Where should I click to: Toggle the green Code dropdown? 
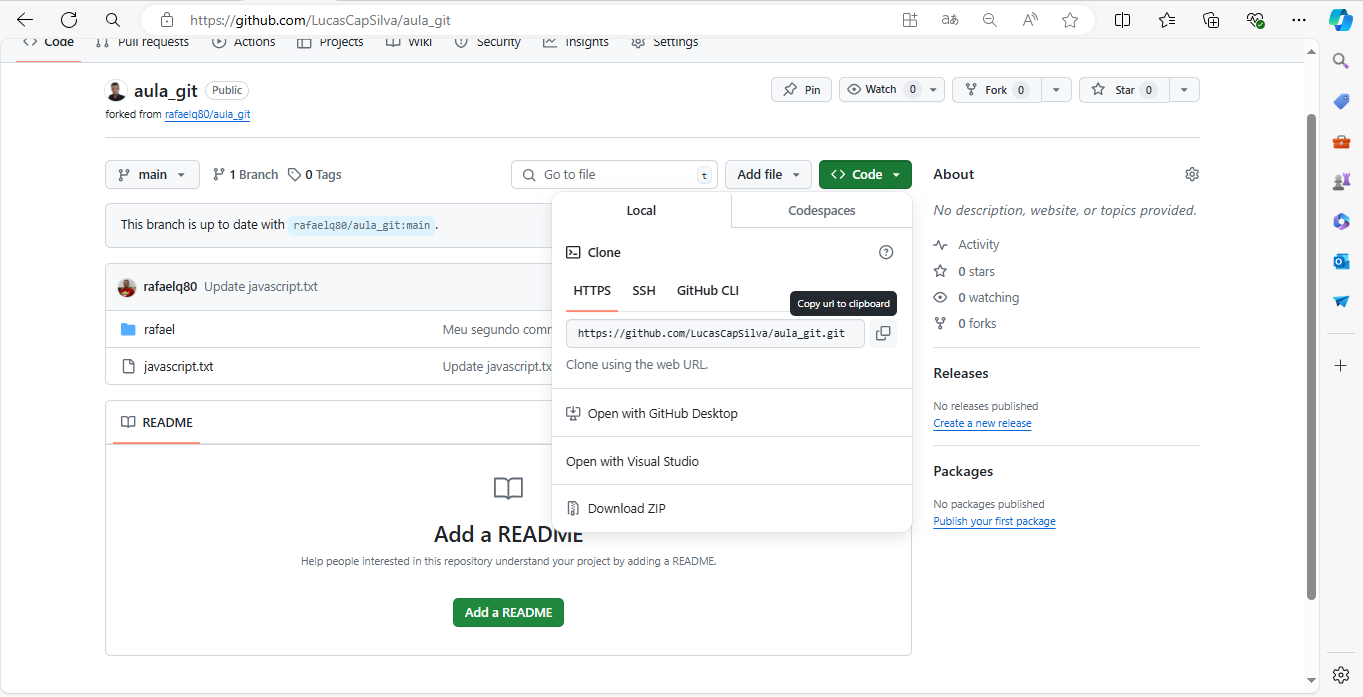[865, 174]
